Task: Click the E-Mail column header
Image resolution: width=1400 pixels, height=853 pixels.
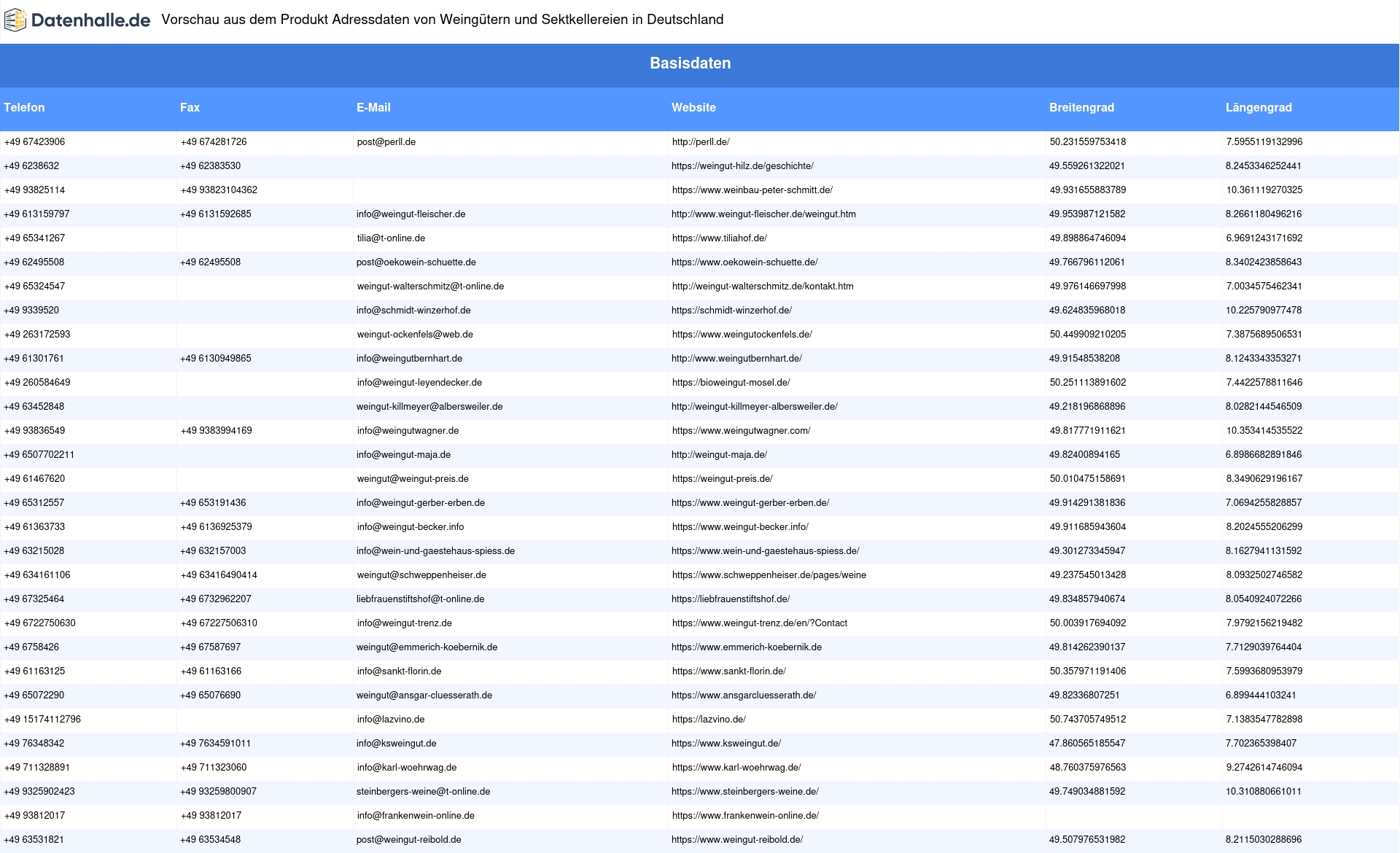Action: (x=373, y=107)
